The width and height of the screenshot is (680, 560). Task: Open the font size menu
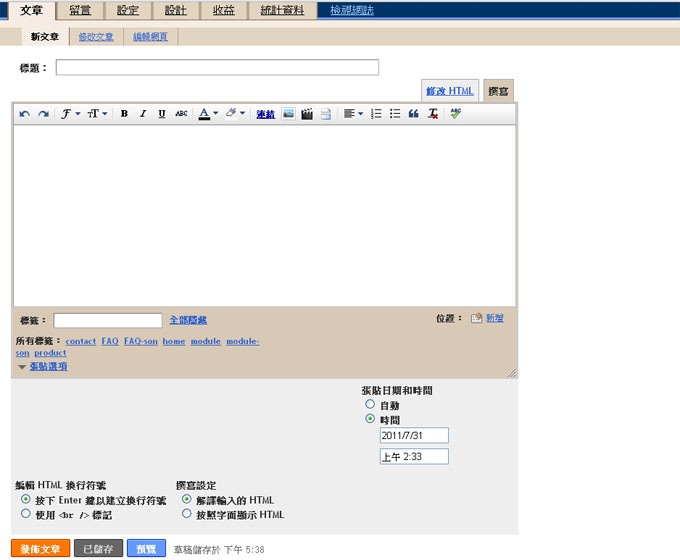(x=97, y=114)
